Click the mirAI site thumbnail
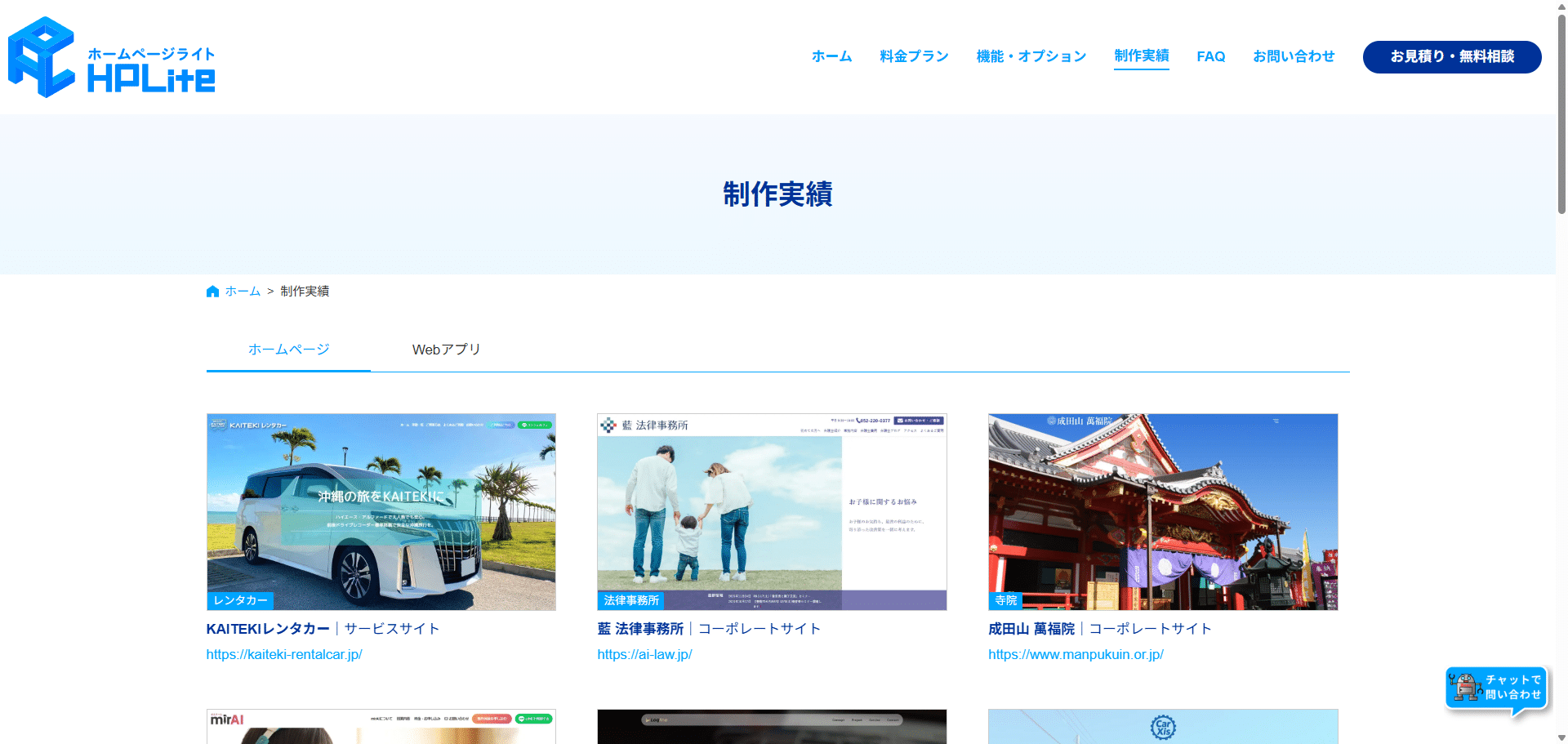1568x744 pixels. pyautogui.click(x=381, y=726)
